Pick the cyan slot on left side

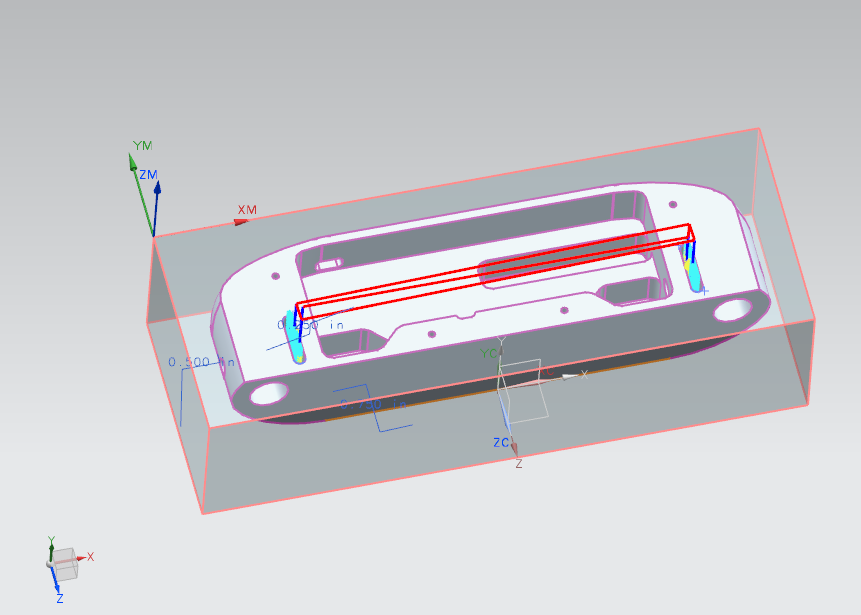tap(293, 334)
